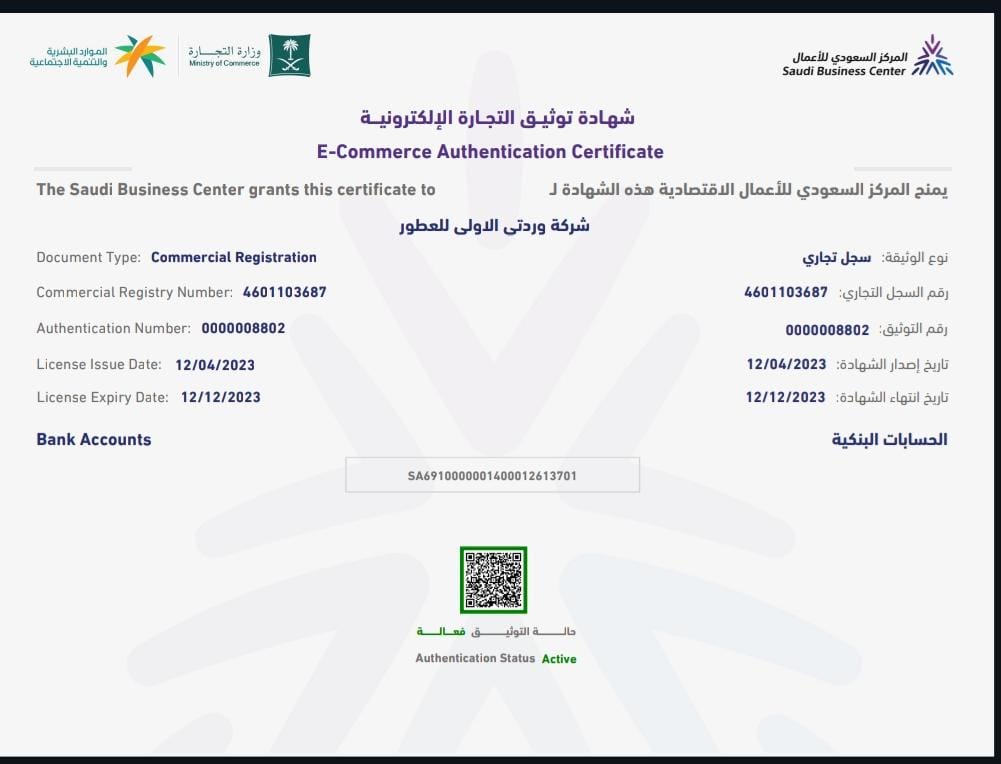
Task: Click the date beside License Expiry Date
Action: coord(220,397)
